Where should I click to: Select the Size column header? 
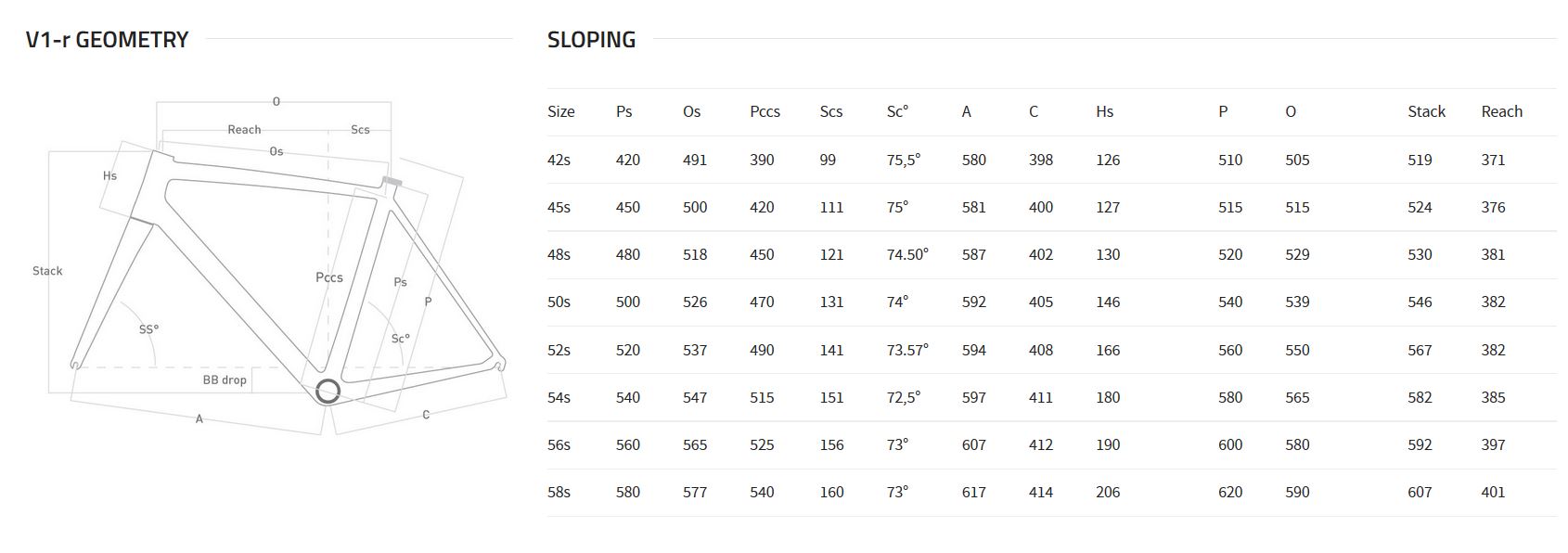pos(560,111)
